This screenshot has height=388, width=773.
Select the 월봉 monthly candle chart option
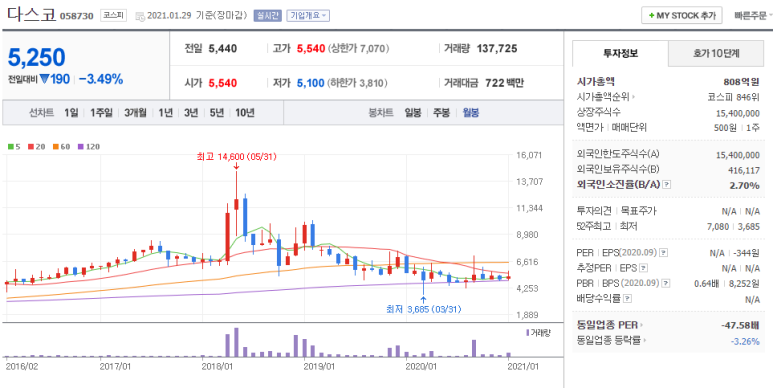(471, 113)
